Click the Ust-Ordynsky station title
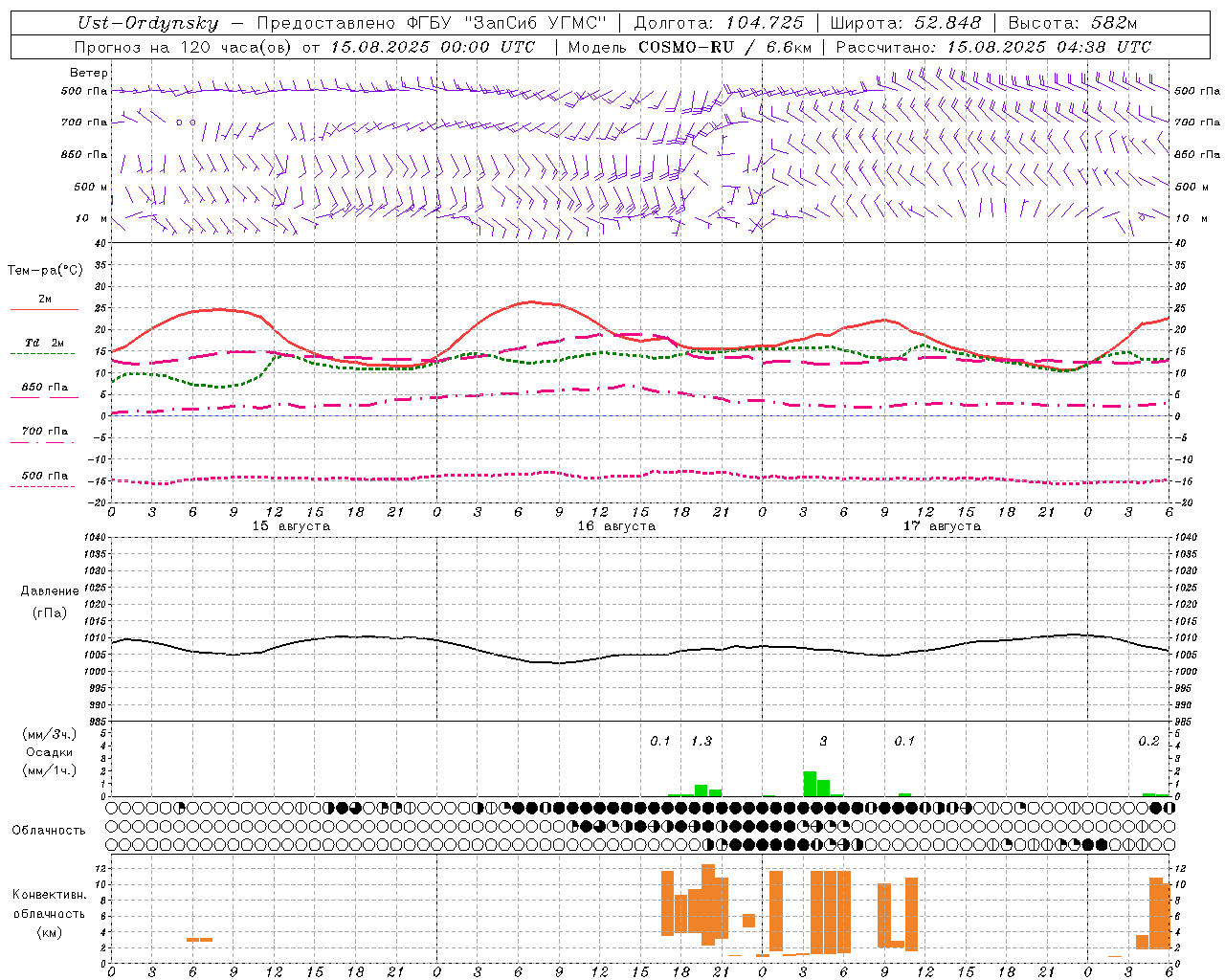This screenshot has width=1225, height=980. 147,23
